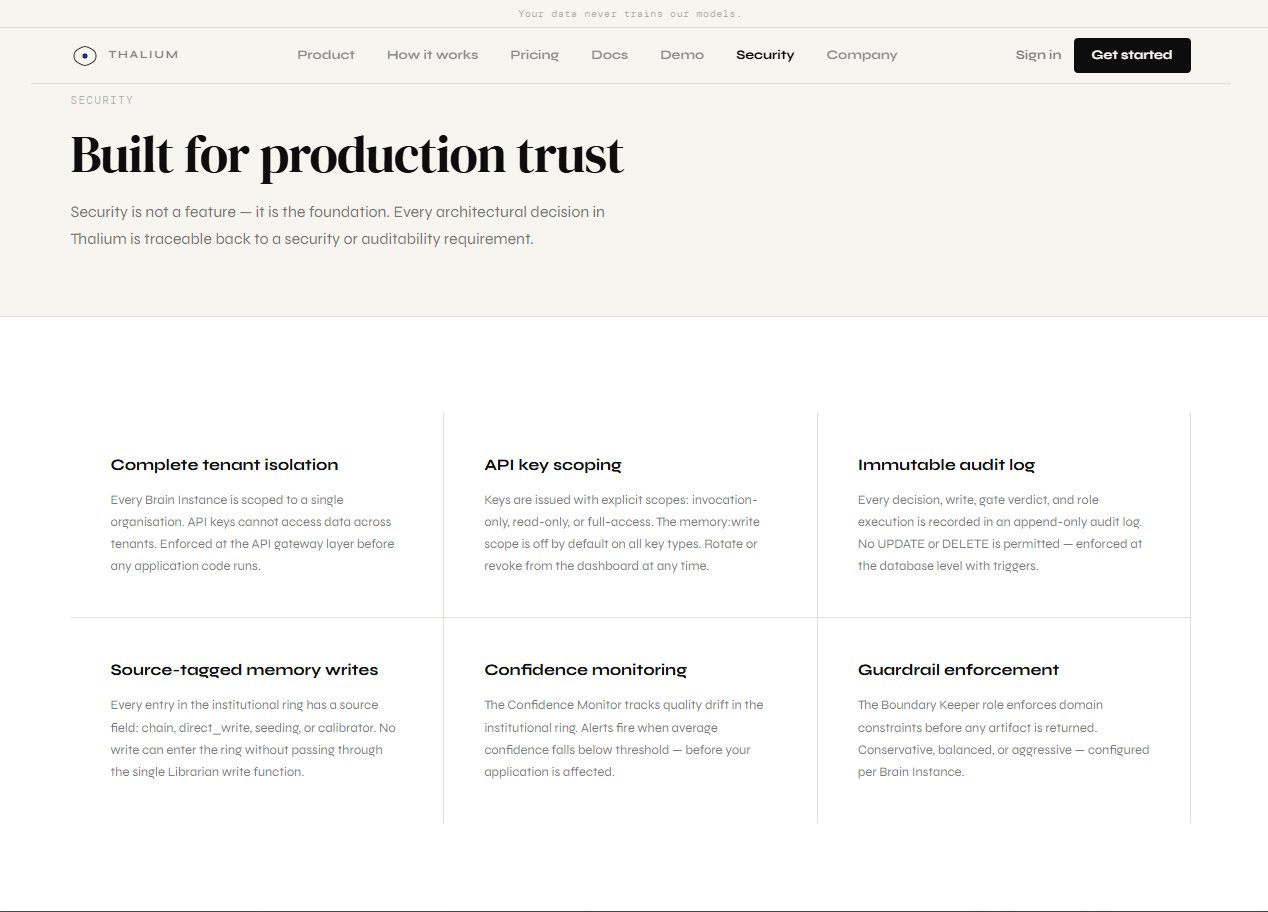This screenshot has width=1268, height=912.
Task: Click the Immutable audit log heading
Action: coord(946,465)
